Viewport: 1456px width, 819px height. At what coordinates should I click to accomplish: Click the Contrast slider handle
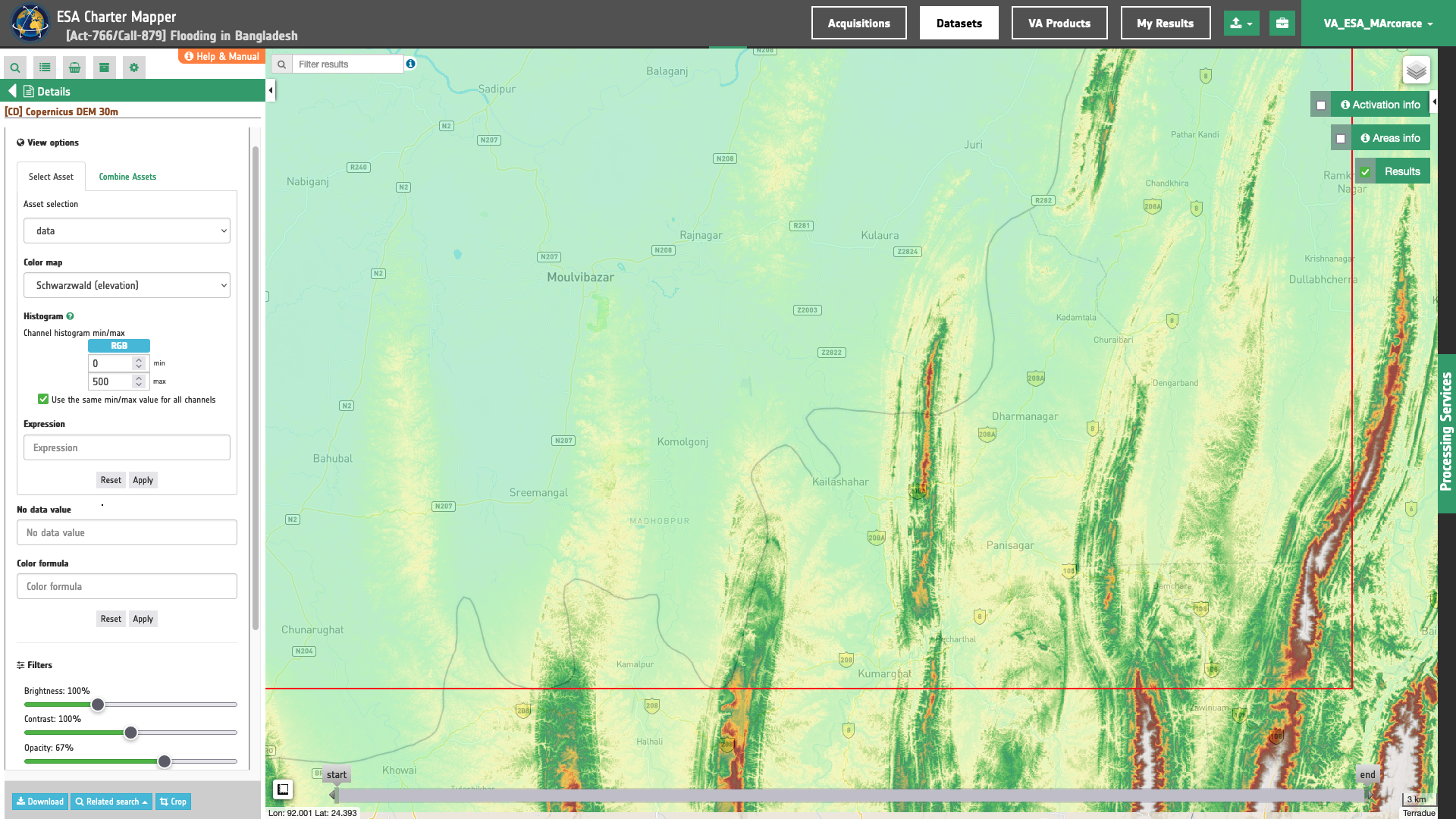point(131,733)
